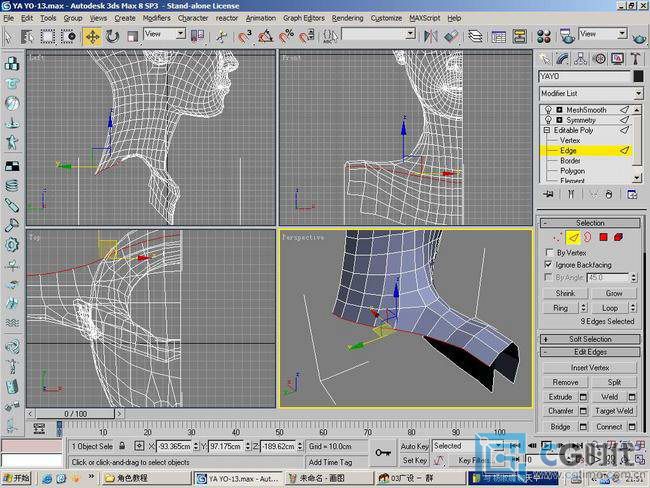Open the Schematic View icon
Viewport: 650px width, 488px height.
[519, 37]
